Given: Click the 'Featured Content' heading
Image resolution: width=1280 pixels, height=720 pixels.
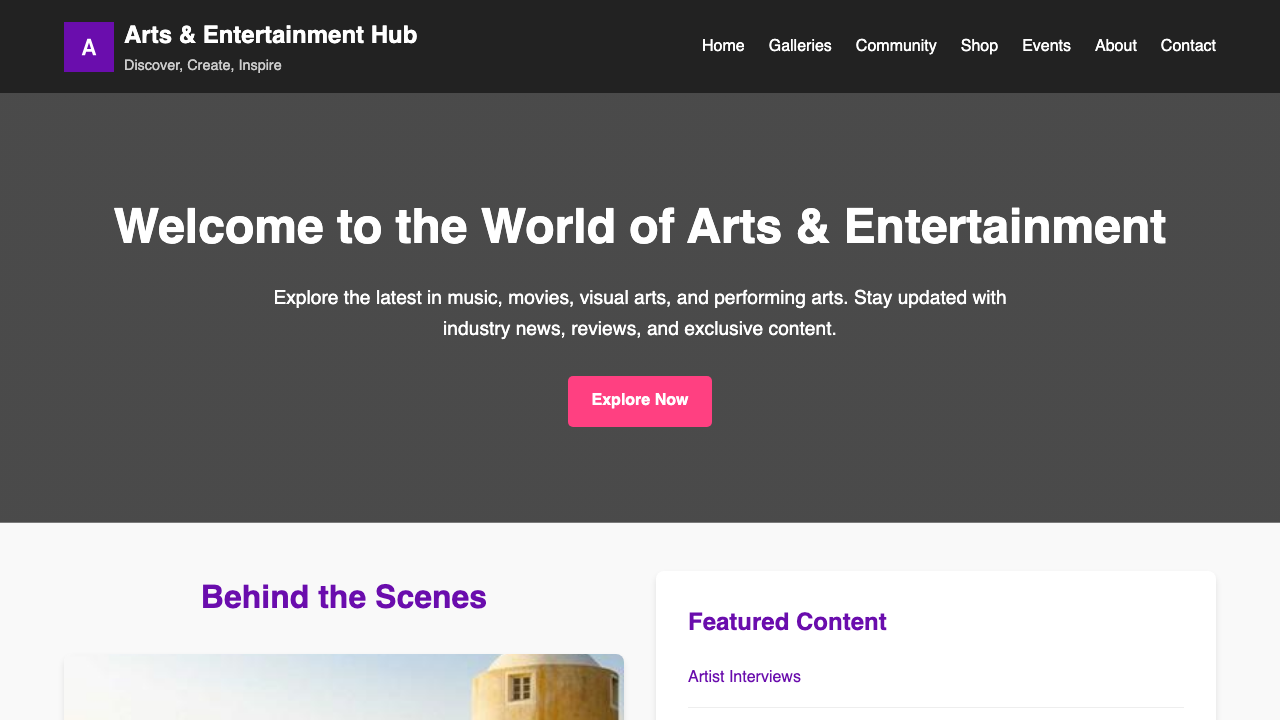Looking at the screenshot, I should click(787, 621).
